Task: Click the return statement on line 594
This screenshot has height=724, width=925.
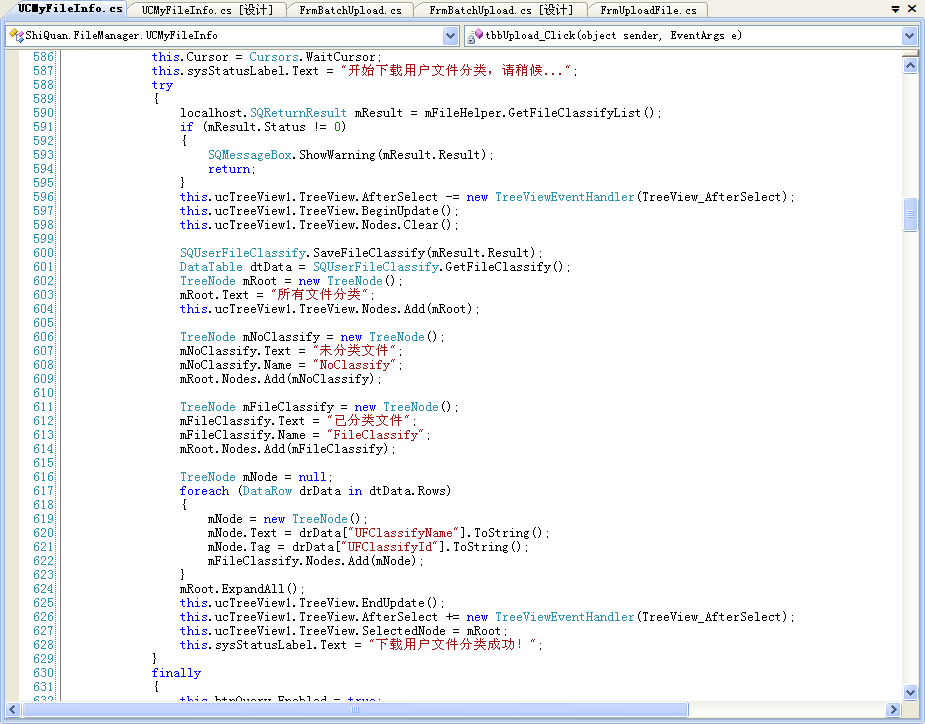Action: [231, 169]
